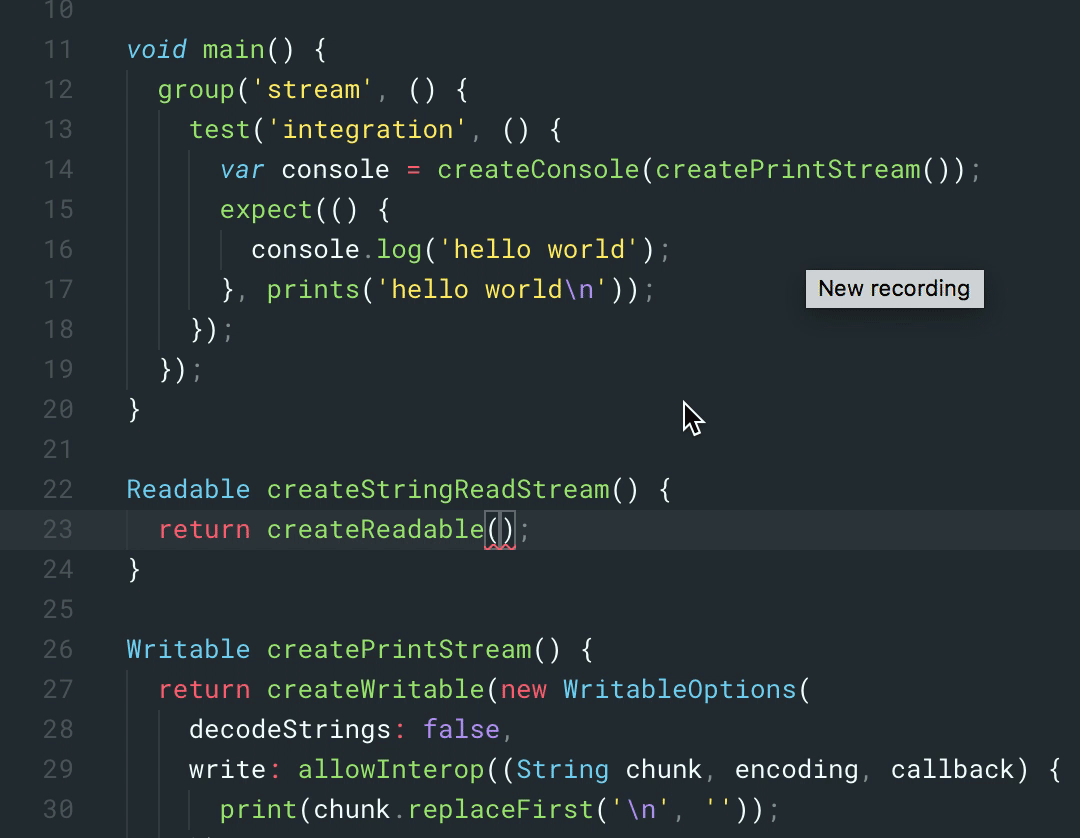Image resolution: width=1080 pixels, height=838 pixels.
Task: Click the "var" keyword on line 14
Action: (242, 169)
